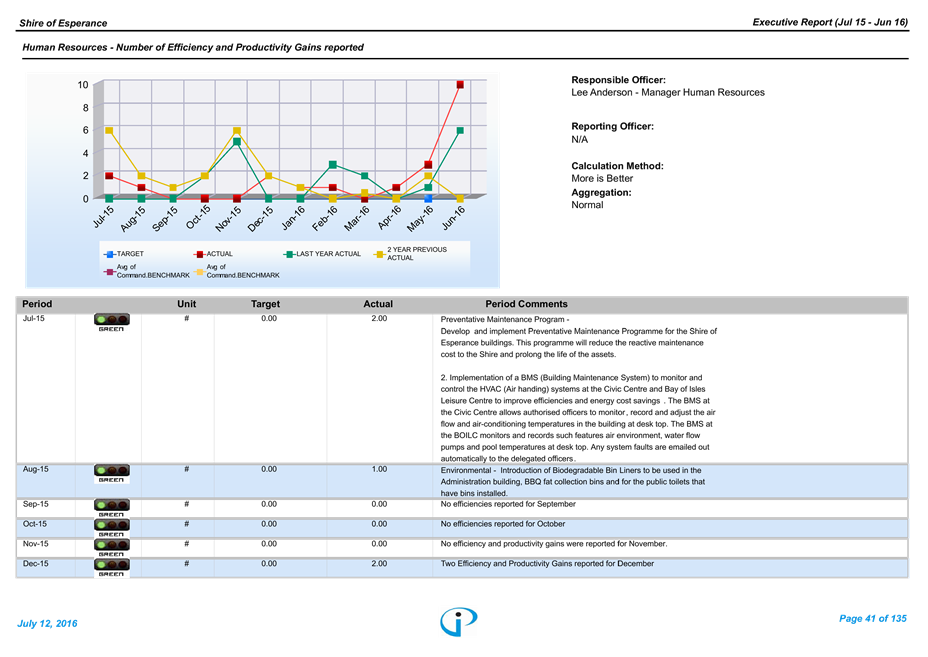Select the Jul-15 period cell in table
The height and width of the screenshot is (657, 928).
34,318
